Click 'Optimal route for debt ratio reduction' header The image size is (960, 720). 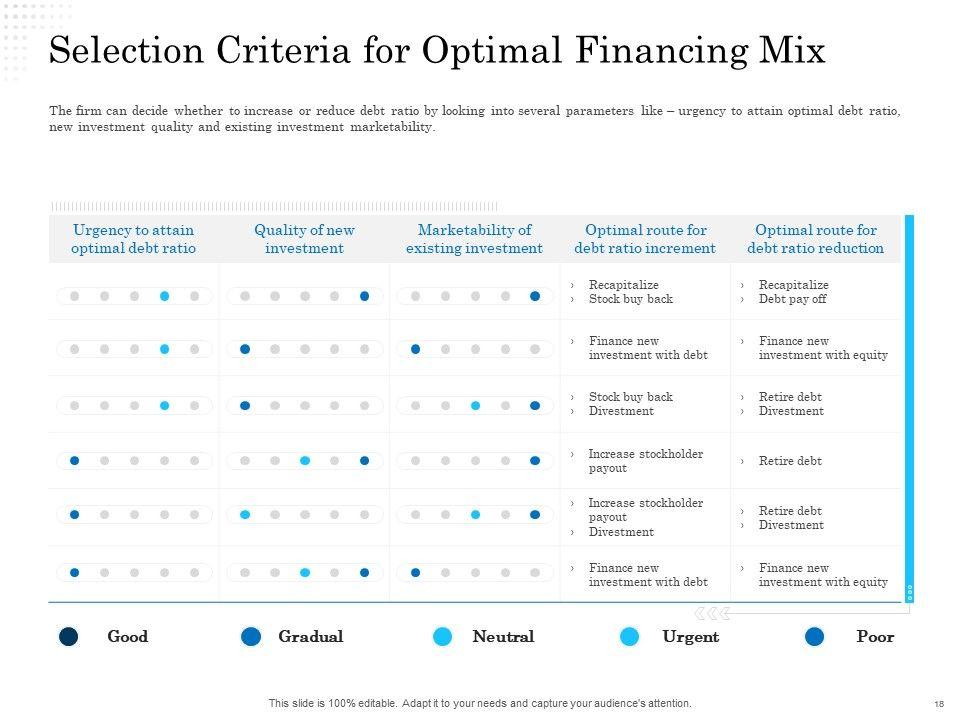[815, 239]
